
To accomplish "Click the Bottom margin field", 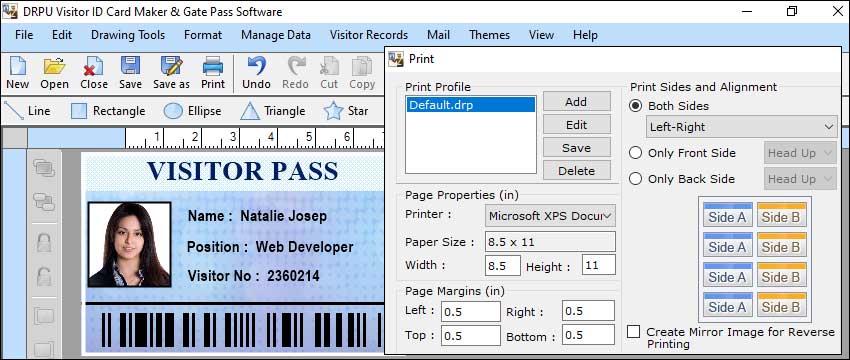I will coord(589,335).
